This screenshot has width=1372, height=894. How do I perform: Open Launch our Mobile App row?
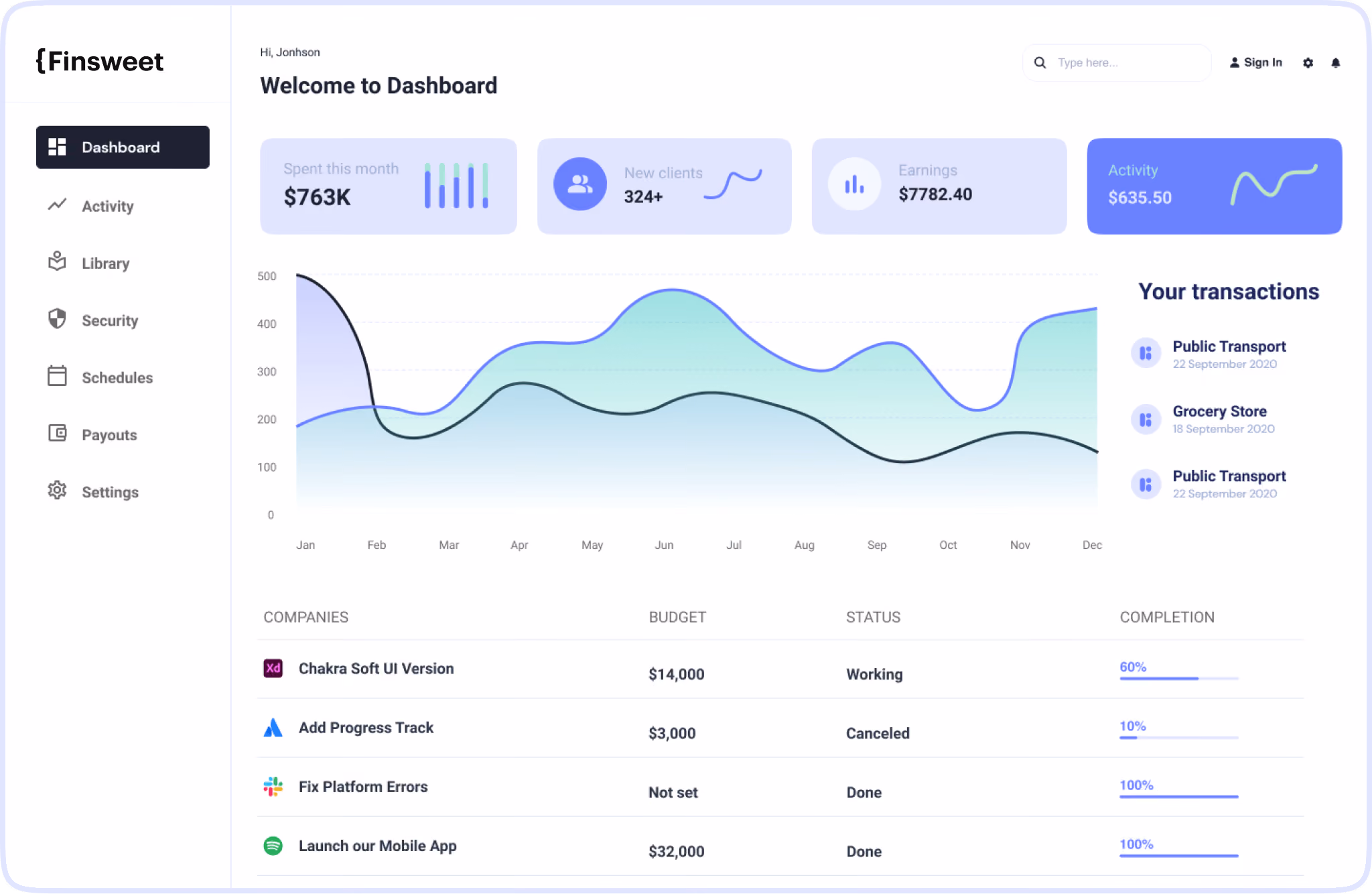[x=780, y=846]
